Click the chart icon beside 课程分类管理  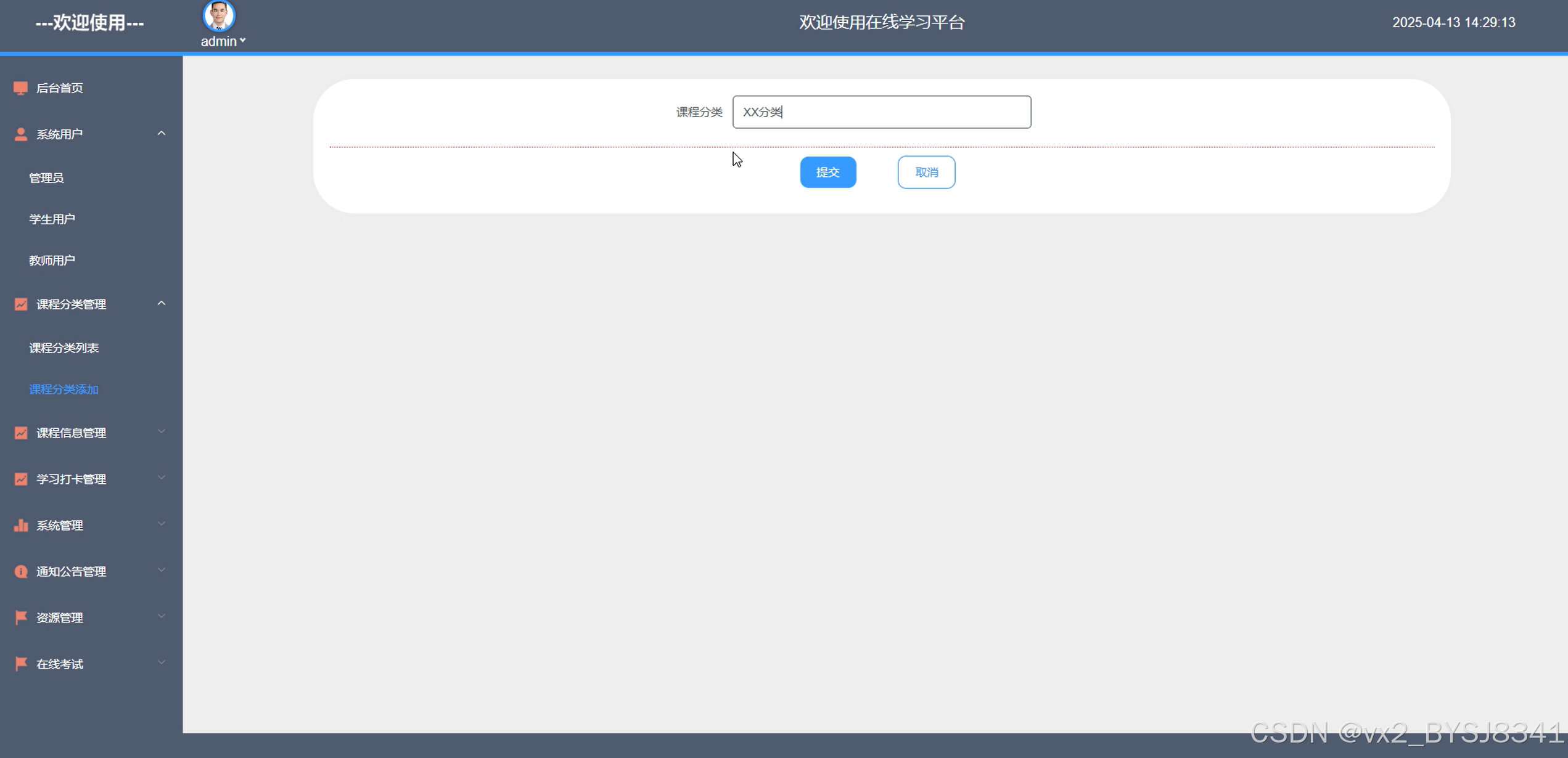(20, 304)
